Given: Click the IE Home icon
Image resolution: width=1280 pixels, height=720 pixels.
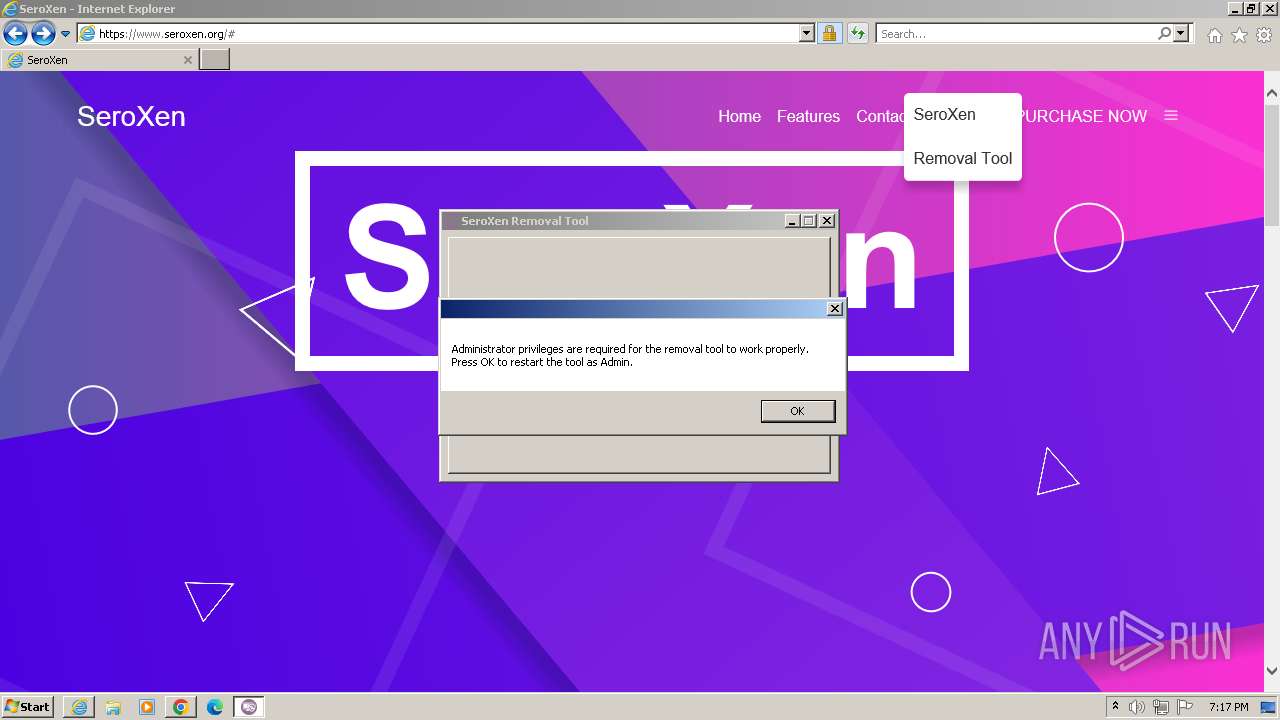Looking at the screenshot, I should pos(1214,35).
